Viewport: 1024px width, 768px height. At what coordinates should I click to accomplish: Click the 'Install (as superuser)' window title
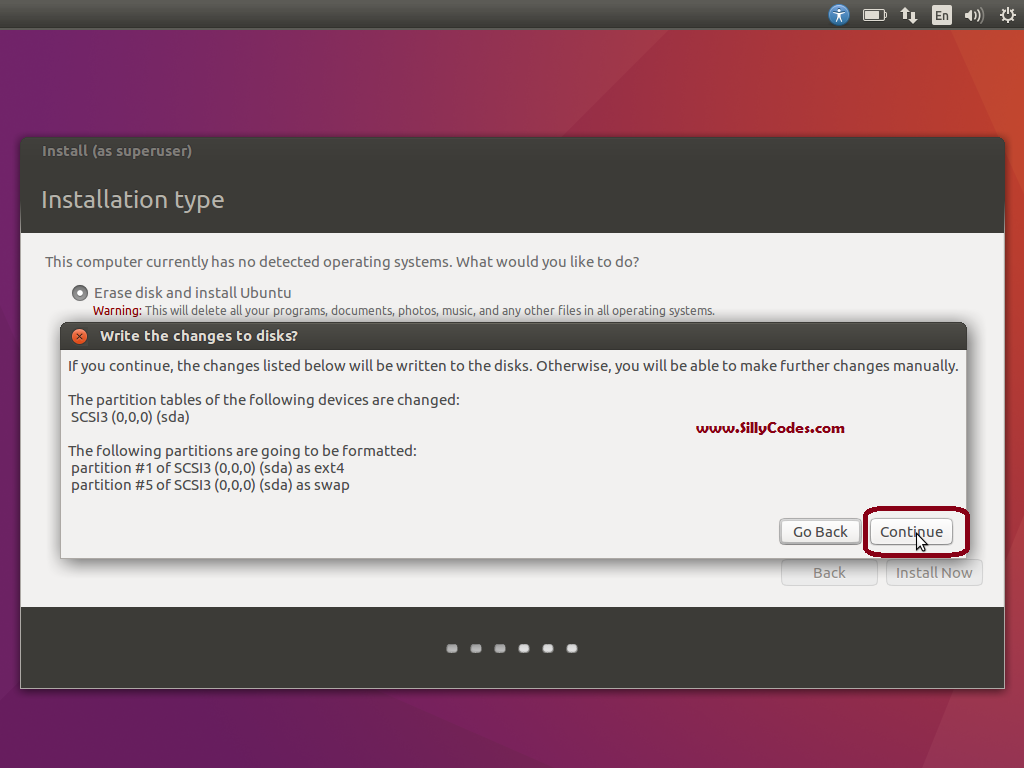[x=117, y=151]
